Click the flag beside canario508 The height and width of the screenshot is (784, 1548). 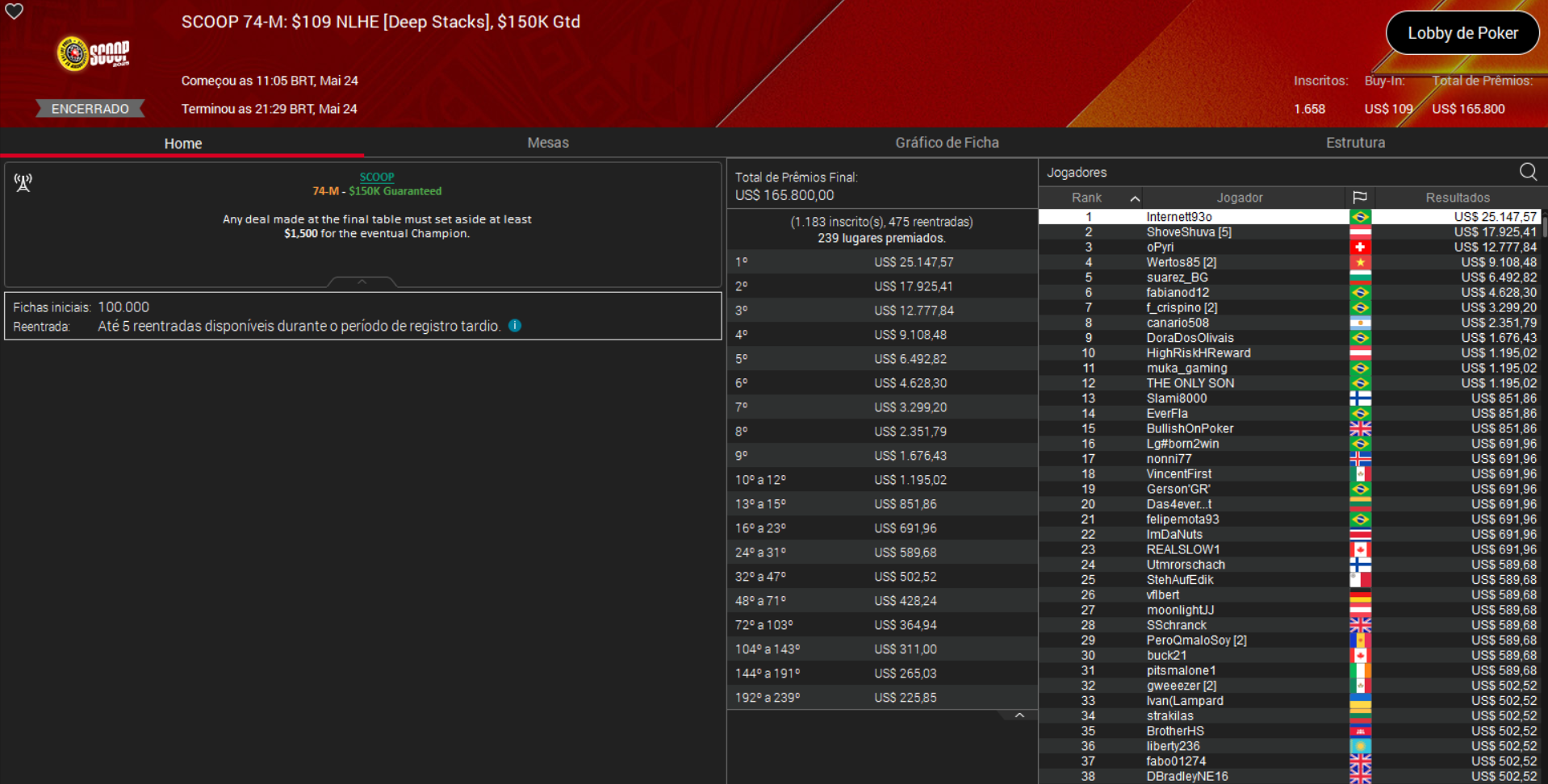coord(1360,323)
